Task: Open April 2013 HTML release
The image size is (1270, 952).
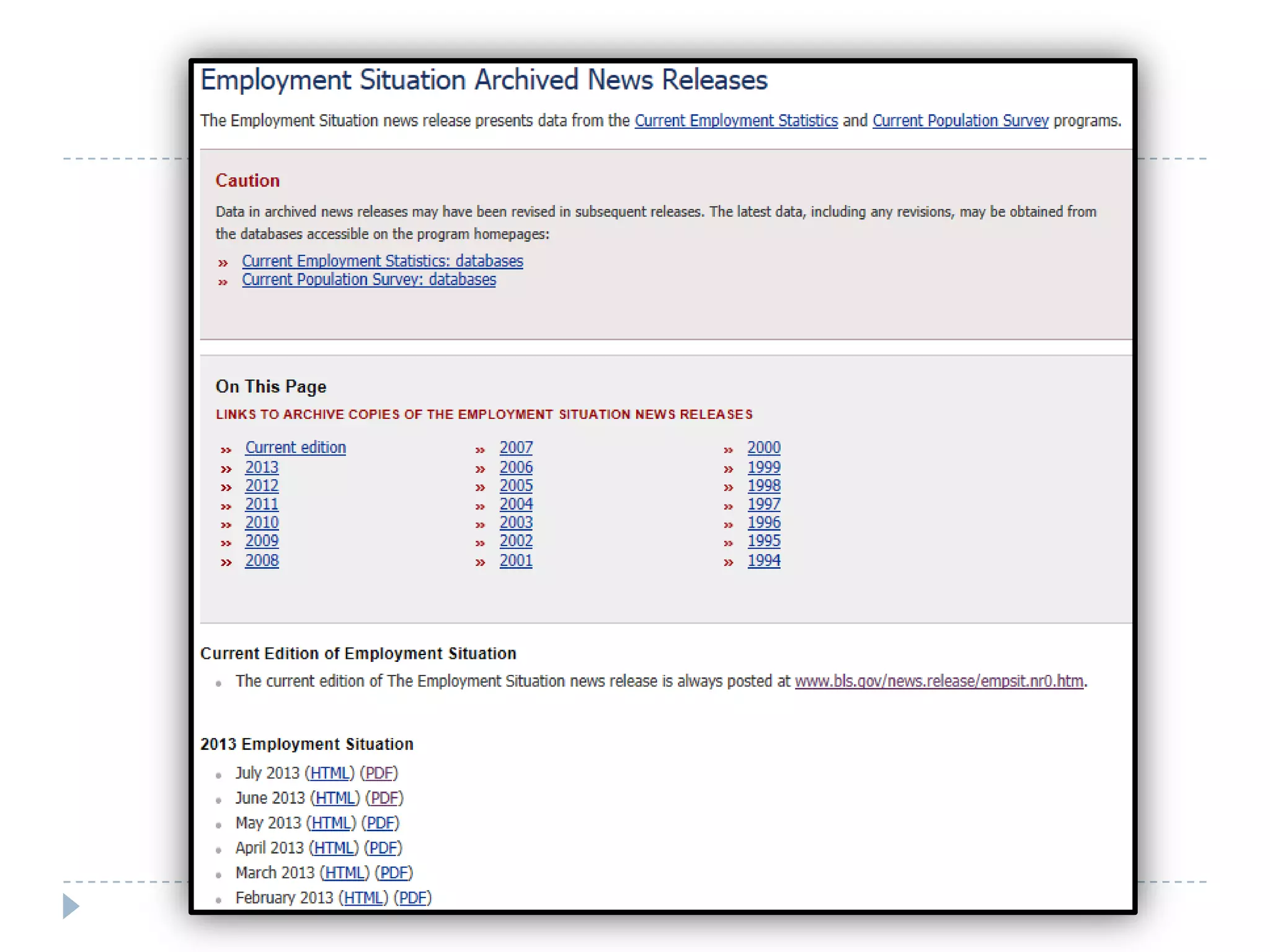Action: pyautogui.click(x=334, y=847)
